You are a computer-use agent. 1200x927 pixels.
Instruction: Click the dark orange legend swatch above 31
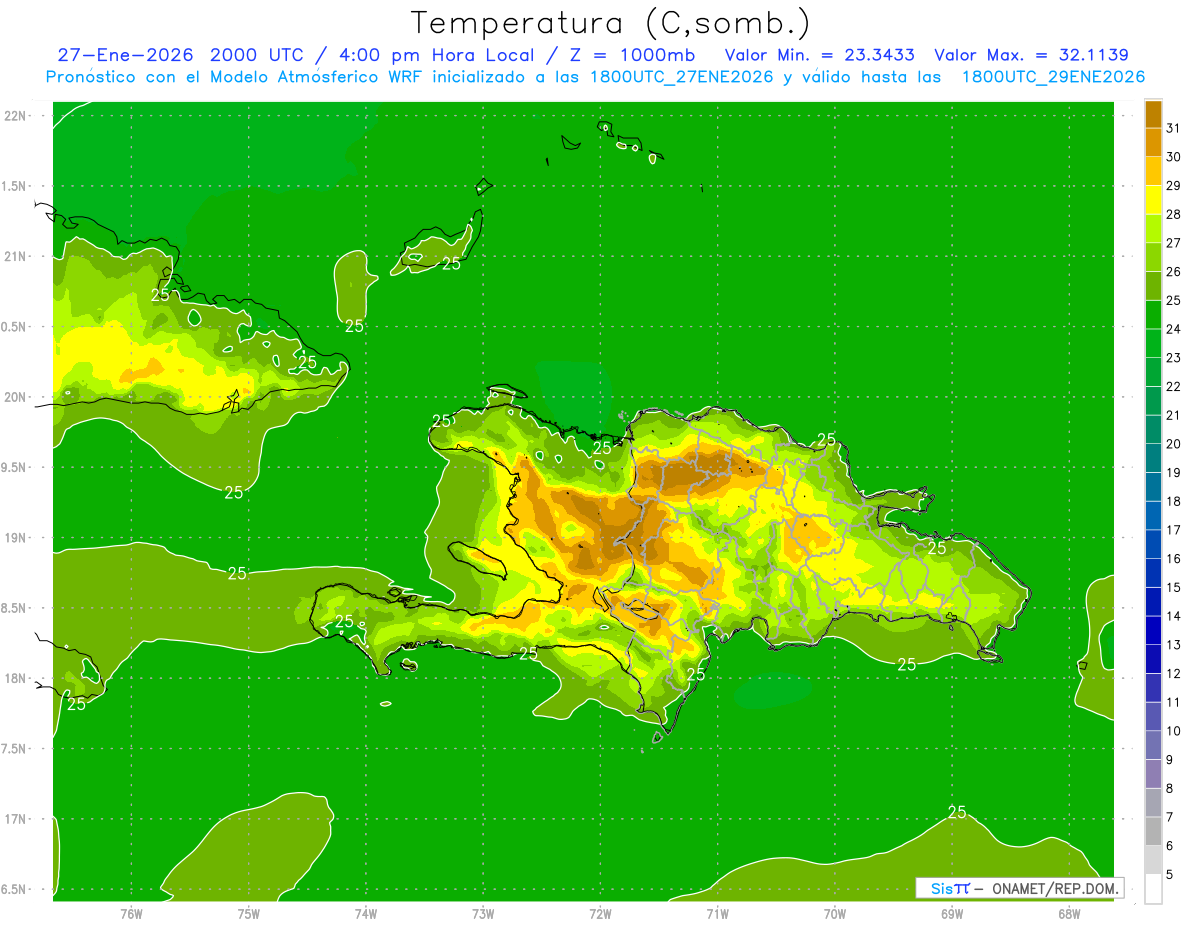pyautogui.click(x=1153, y=114)
